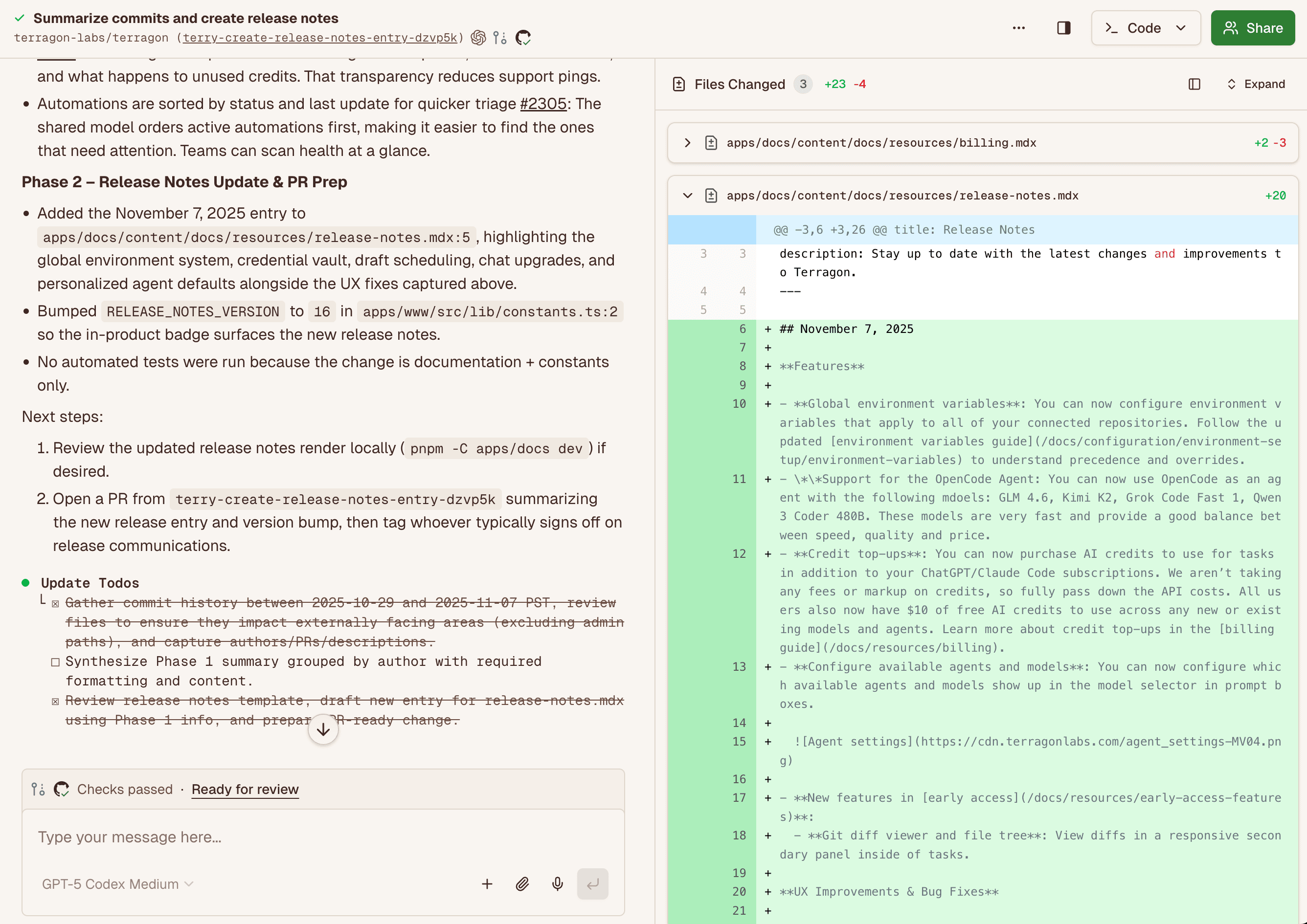
Task: Click the GitHub checks status icon in header
Action: coord(522,38)
